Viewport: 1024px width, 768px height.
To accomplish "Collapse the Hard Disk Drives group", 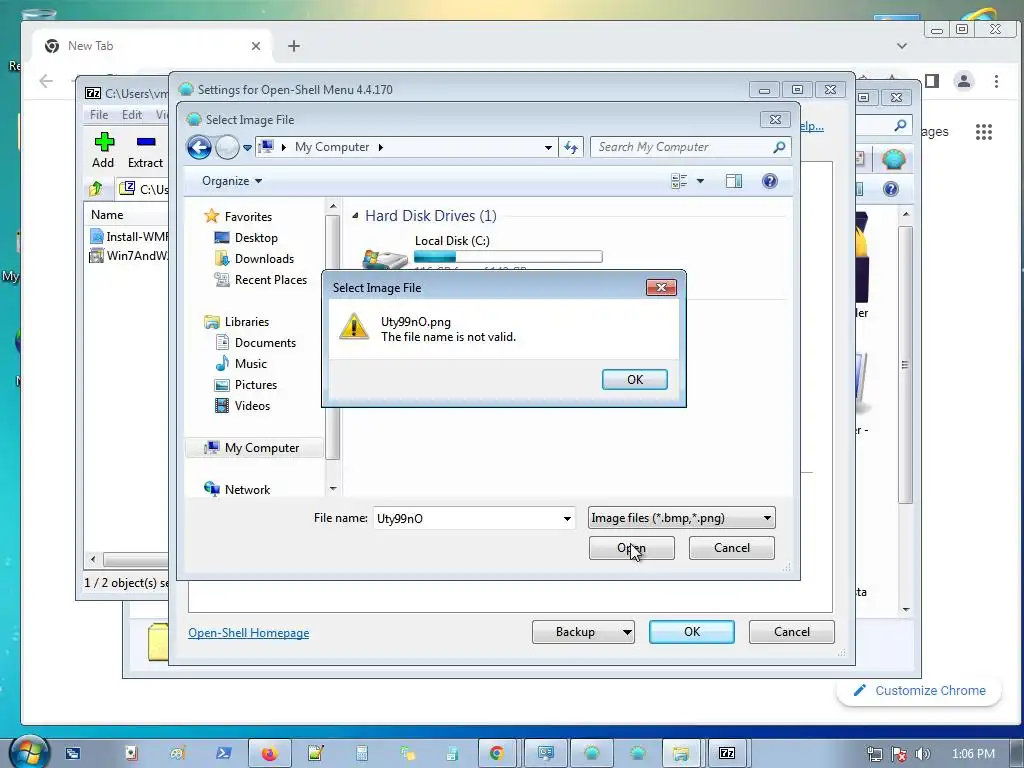I will [355, 216].
